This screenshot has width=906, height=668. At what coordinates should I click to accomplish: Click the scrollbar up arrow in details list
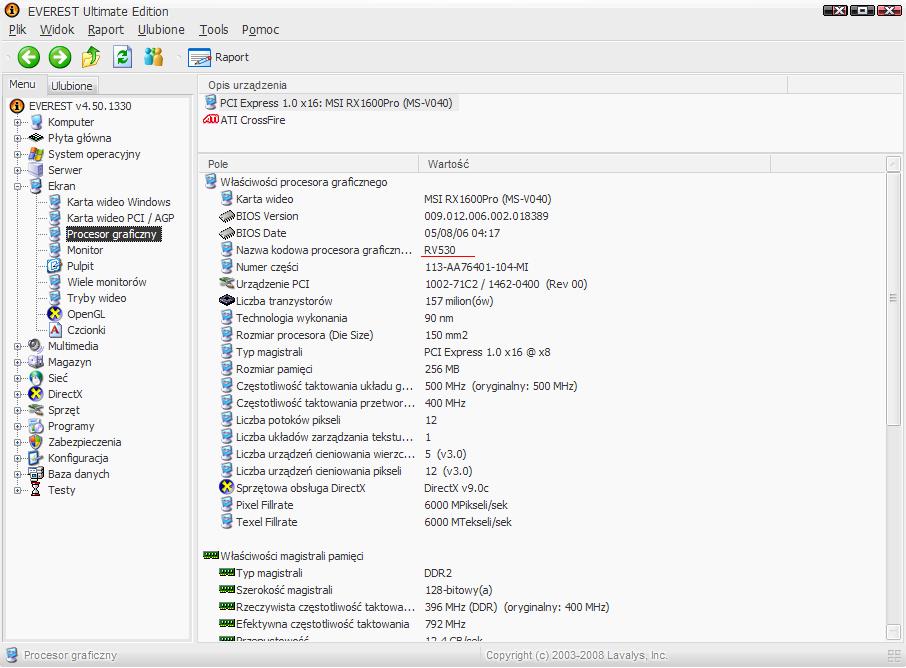tap(893, 164)
